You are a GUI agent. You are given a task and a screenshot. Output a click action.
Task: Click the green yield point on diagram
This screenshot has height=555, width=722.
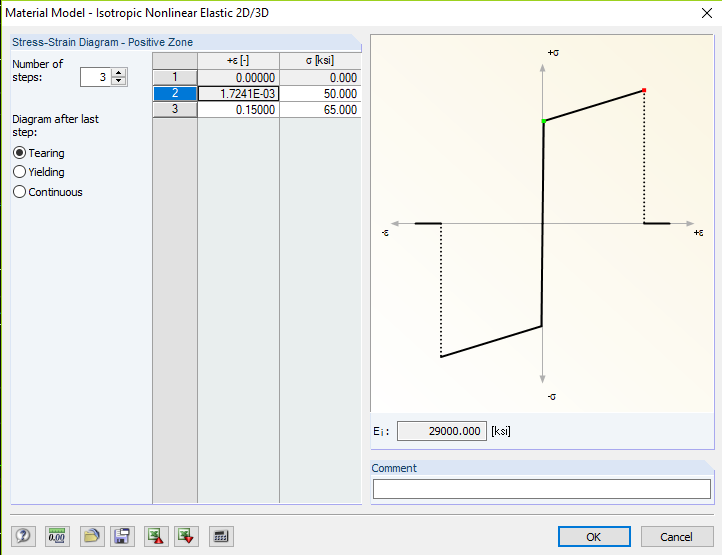click(x=544, y=121)
